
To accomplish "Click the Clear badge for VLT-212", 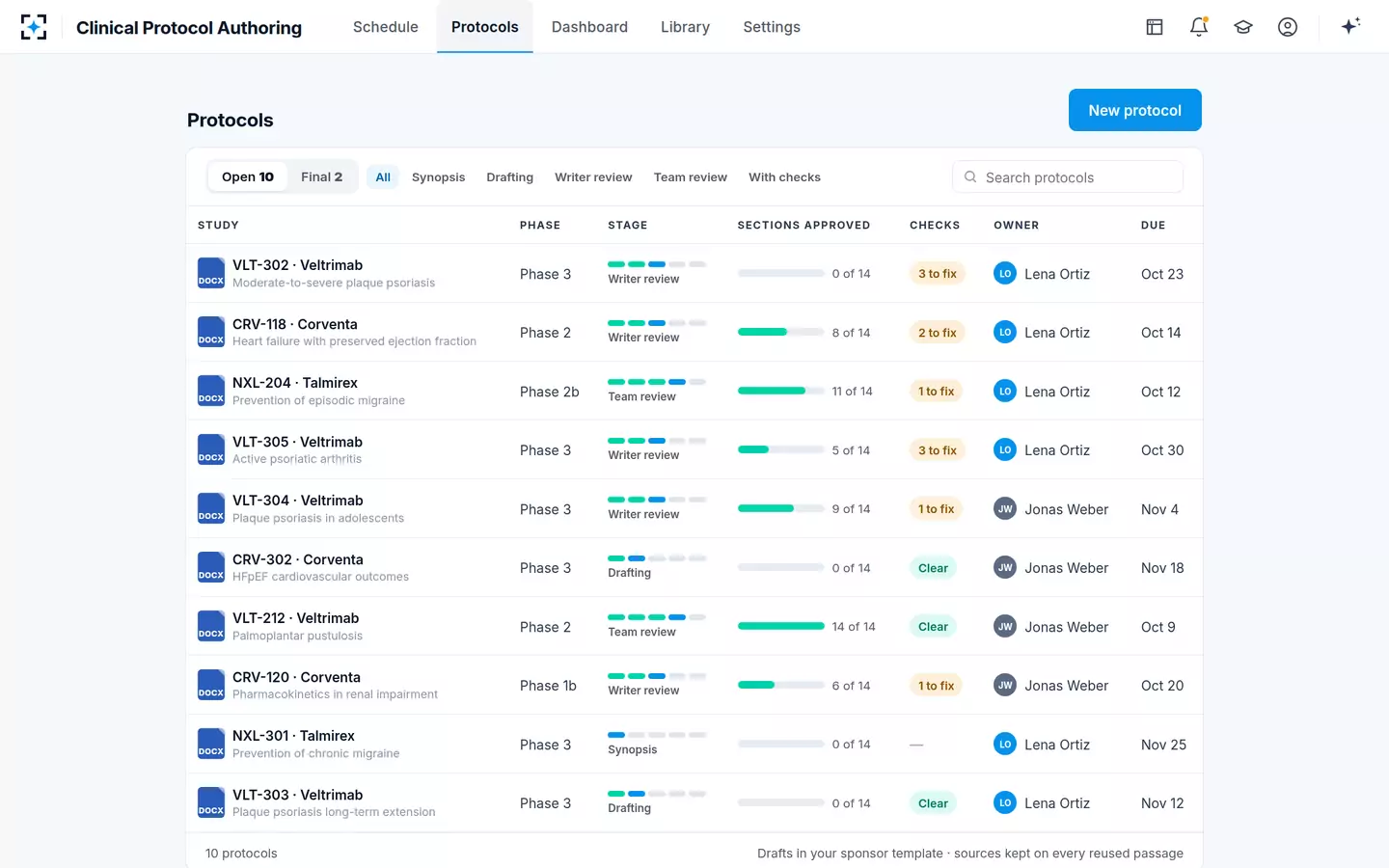I will pyautogui.click(x=933, y=627).
